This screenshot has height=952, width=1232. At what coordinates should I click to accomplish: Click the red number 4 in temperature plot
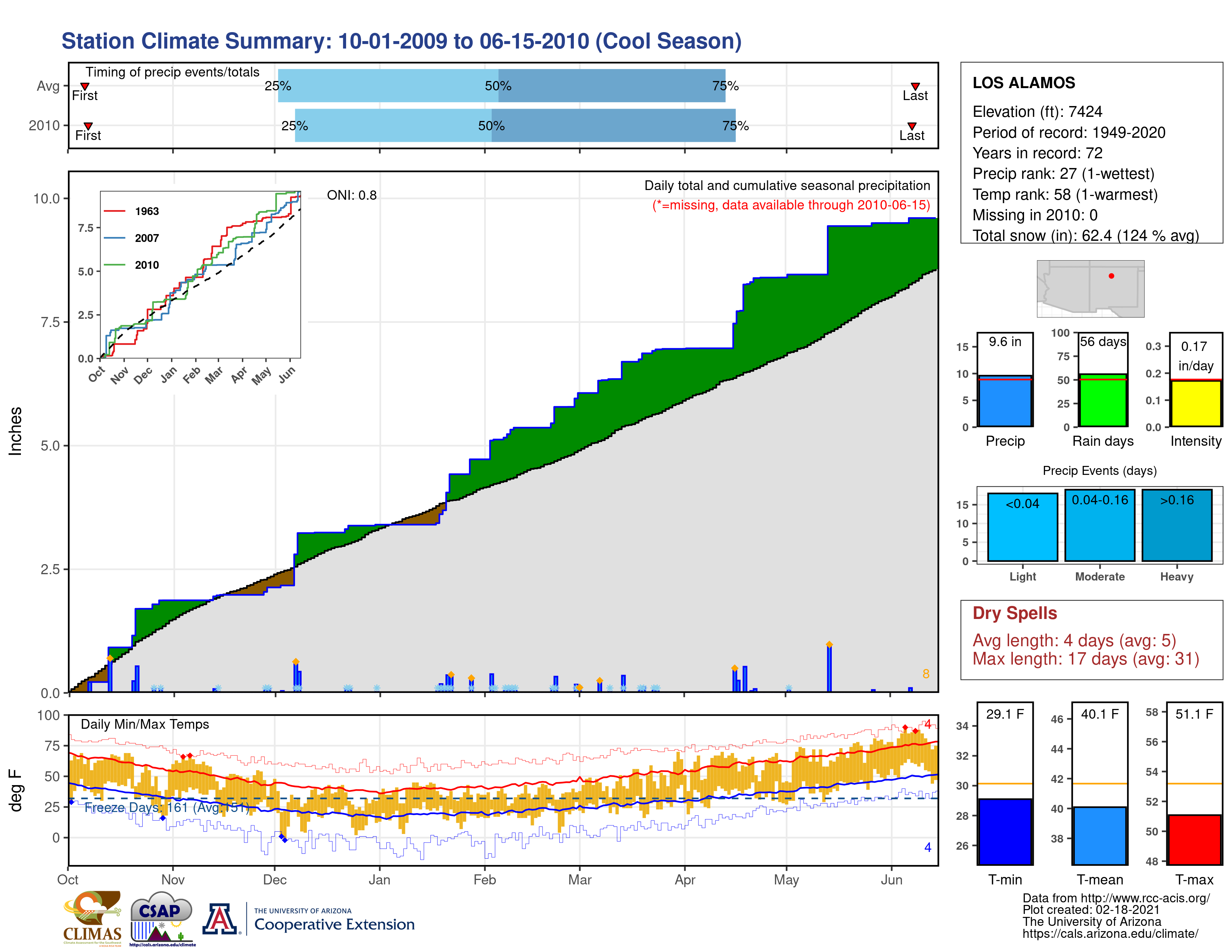point(927,724)
